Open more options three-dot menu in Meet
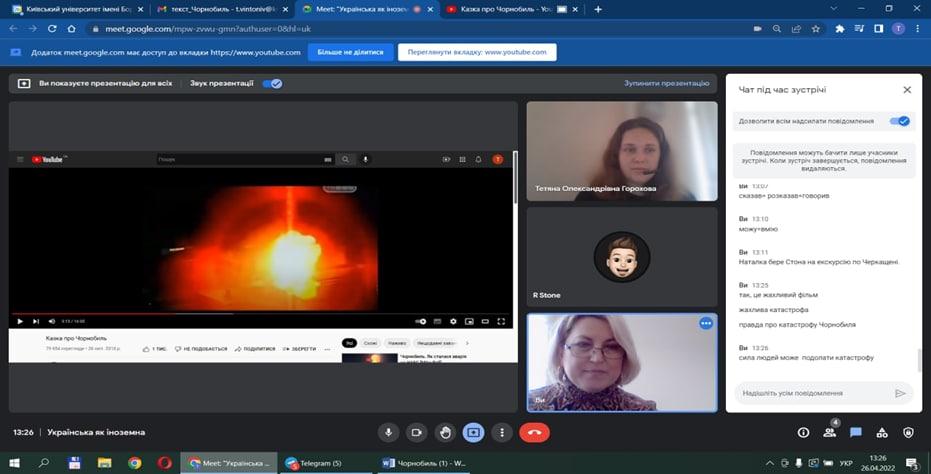 point(501,432)
